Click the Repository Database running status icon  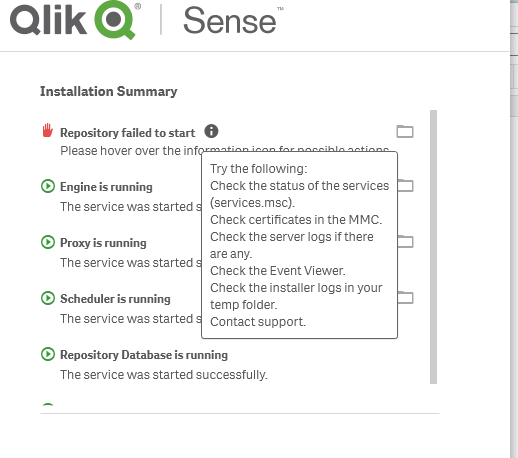click(48, 354)
